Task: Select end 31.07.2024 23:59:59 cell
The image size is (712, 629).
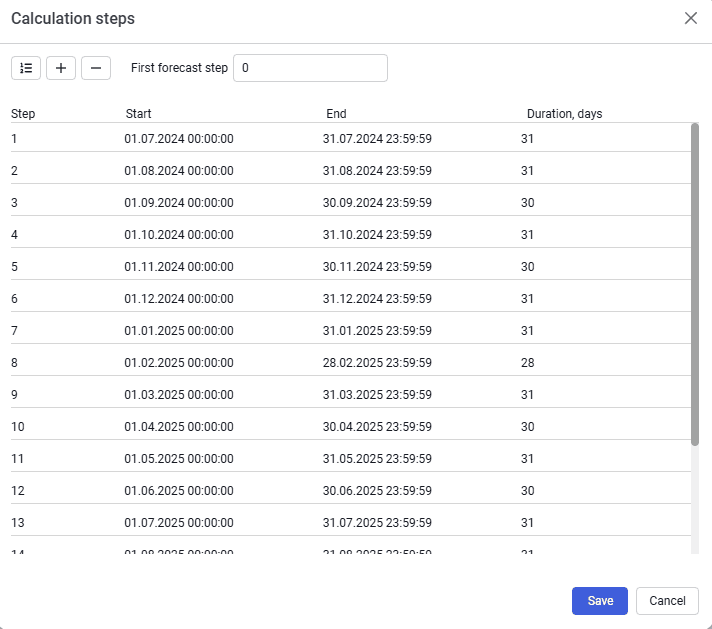Action: click(377, 139)
